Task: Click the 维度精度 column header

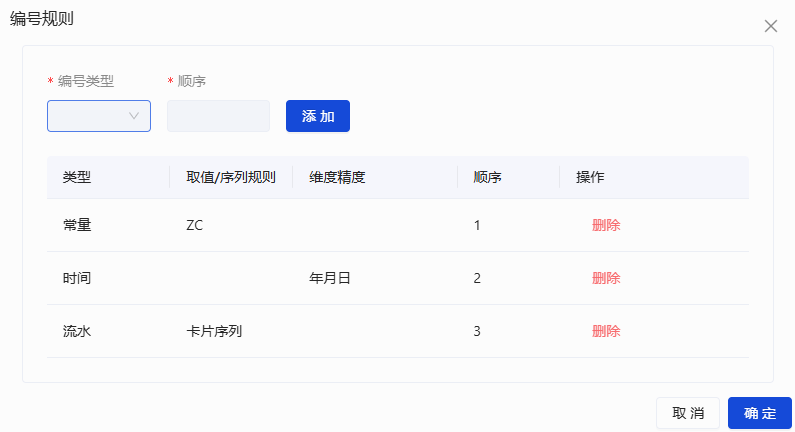Action: [337, 177]
